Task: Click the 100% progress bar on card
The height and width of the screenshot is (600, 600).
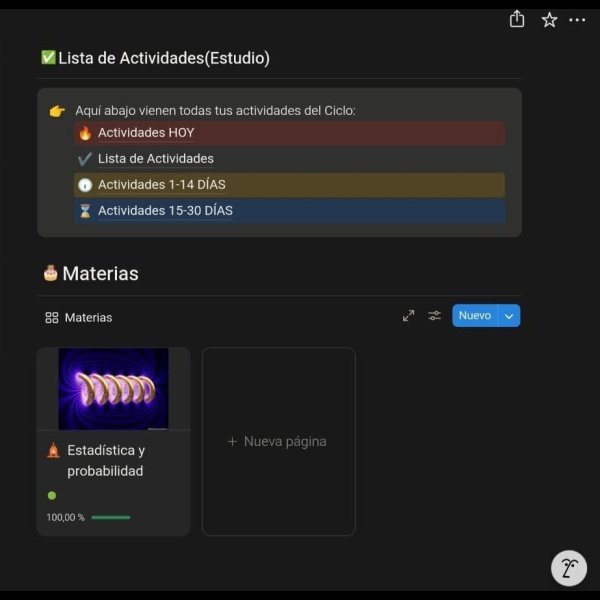Action: 110,517
